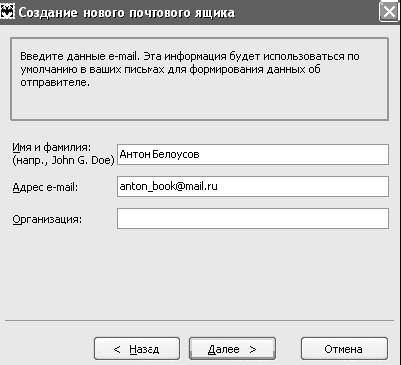
Task: Click the John G. Doe example hint
Action: click(x=64, y=160)
